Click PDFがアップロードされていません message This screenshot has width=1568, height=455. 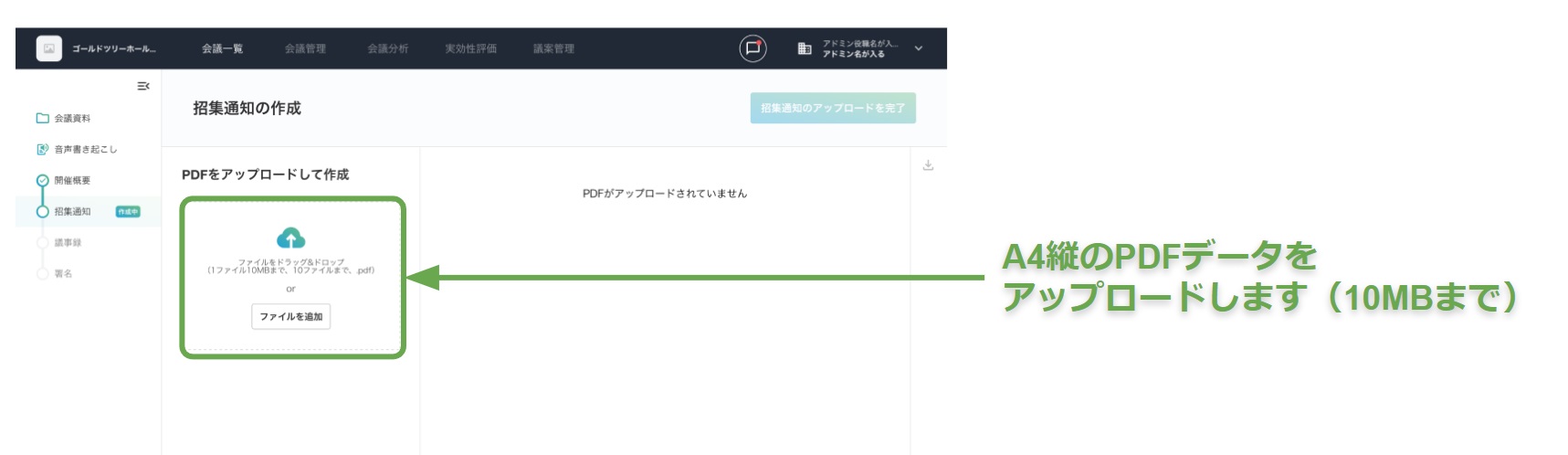pyautogui.click(x=665, y=193)
